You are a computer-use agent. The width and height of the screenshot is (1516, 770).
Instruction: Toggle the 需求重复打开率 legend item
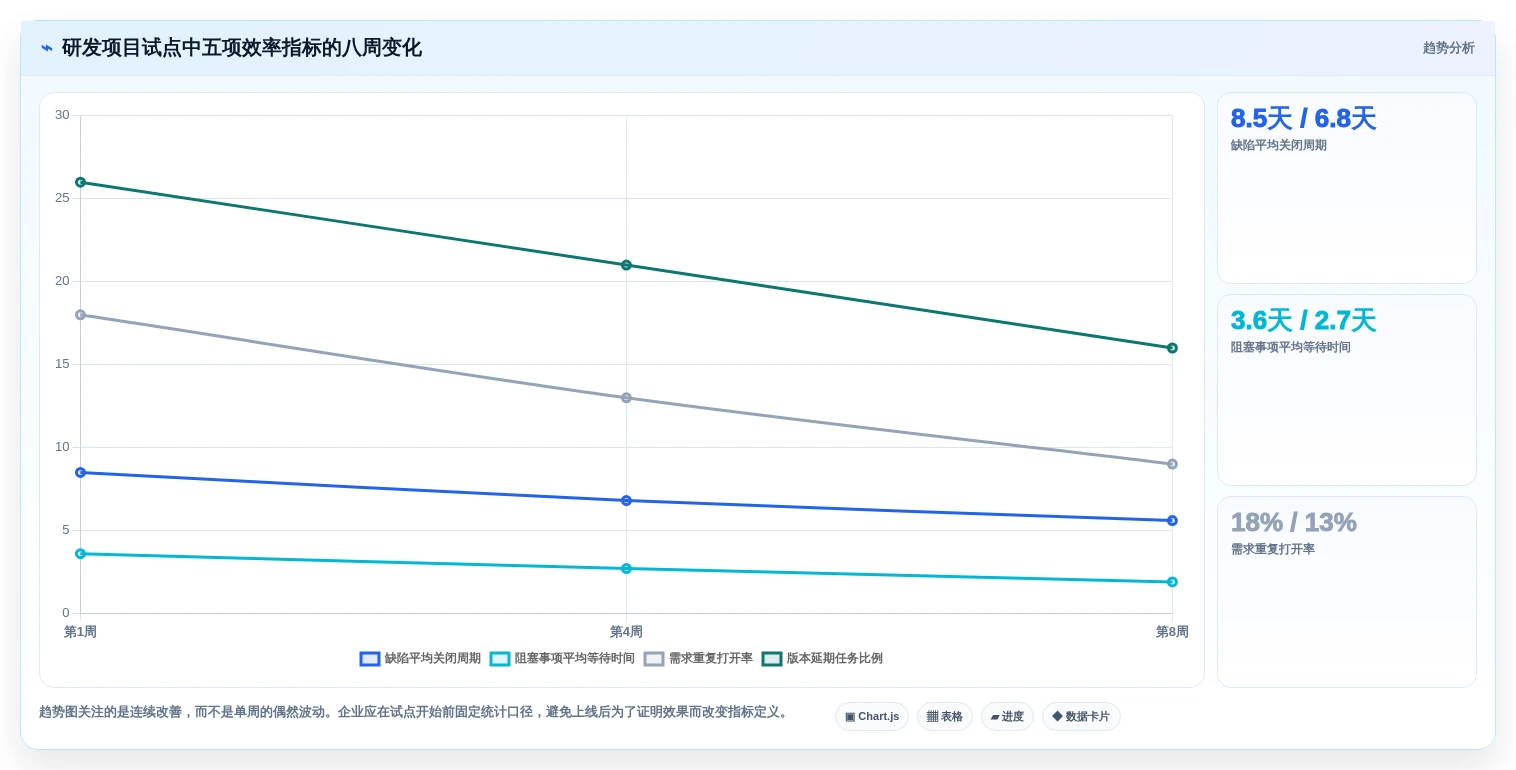point(698,659)
